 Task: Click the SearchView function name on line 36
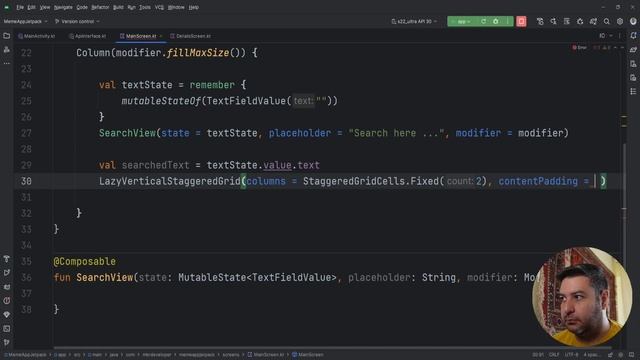(x=104, y=278)
